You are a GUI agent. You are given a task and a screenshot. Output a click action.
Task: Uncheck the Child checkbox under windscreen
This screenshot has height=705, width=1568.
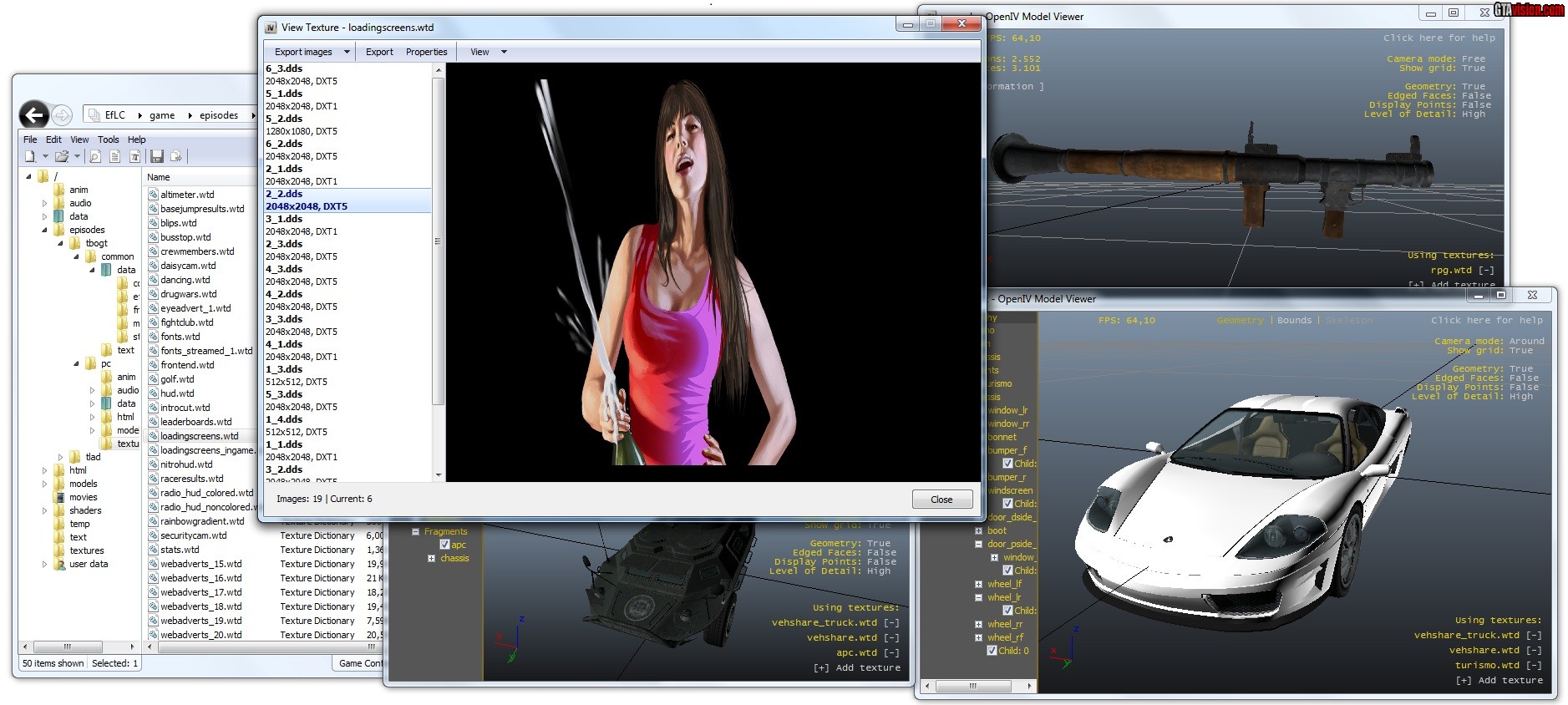(x=1007, y=504)
